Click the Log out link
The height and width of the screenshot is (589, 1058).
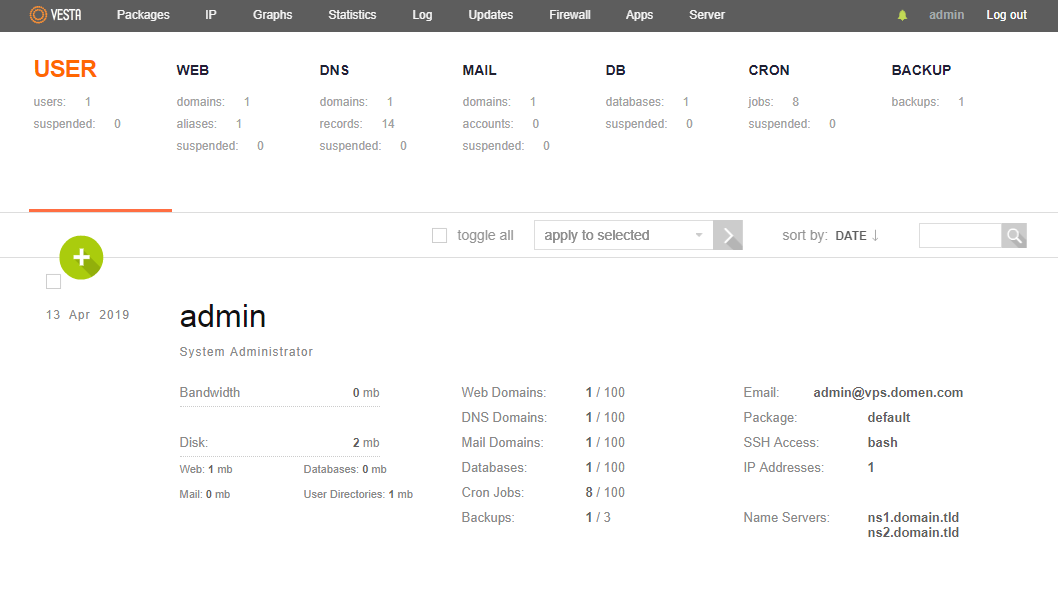[1006, 15]
